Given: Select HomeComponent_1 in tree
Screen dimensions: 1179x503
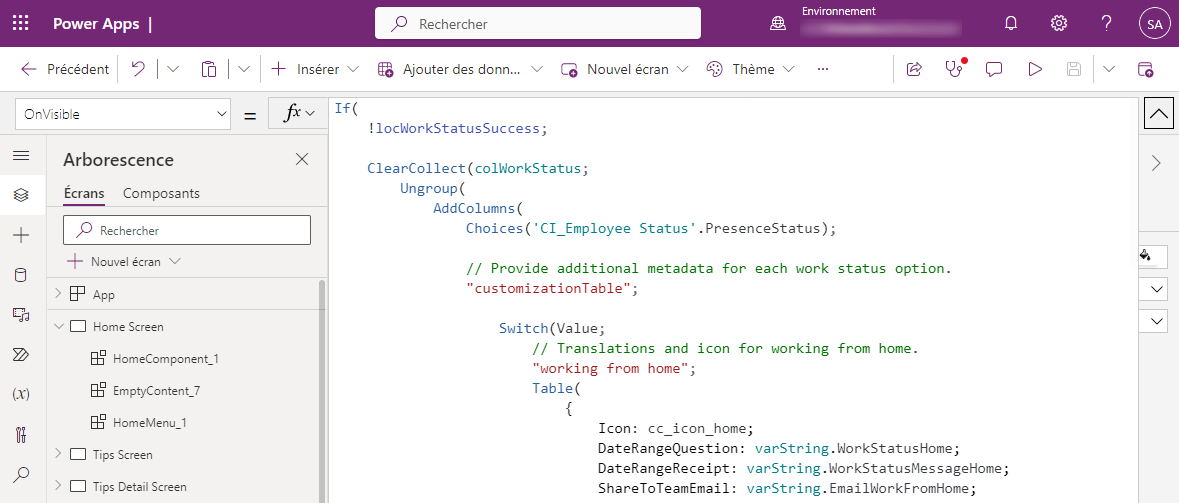Looking at the screenshot, I should [165, 359].
